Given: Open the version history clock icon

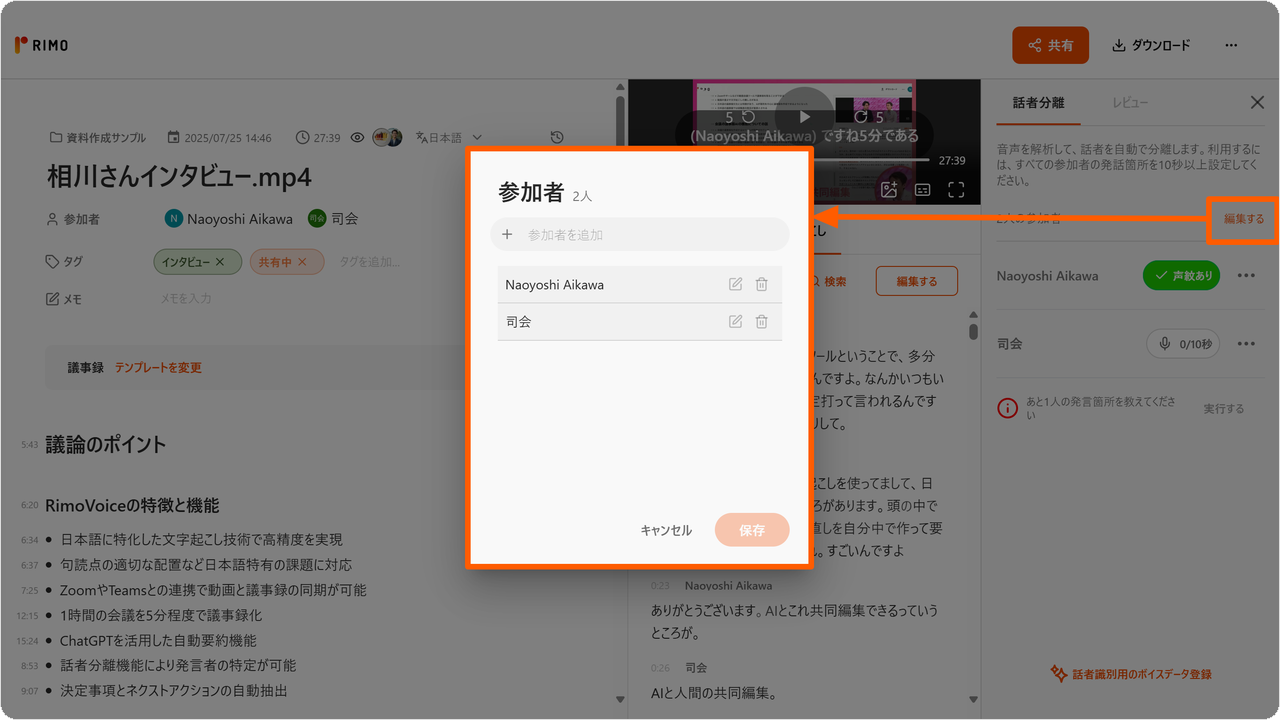Looking at the screenshot, I should coord(557,137).
